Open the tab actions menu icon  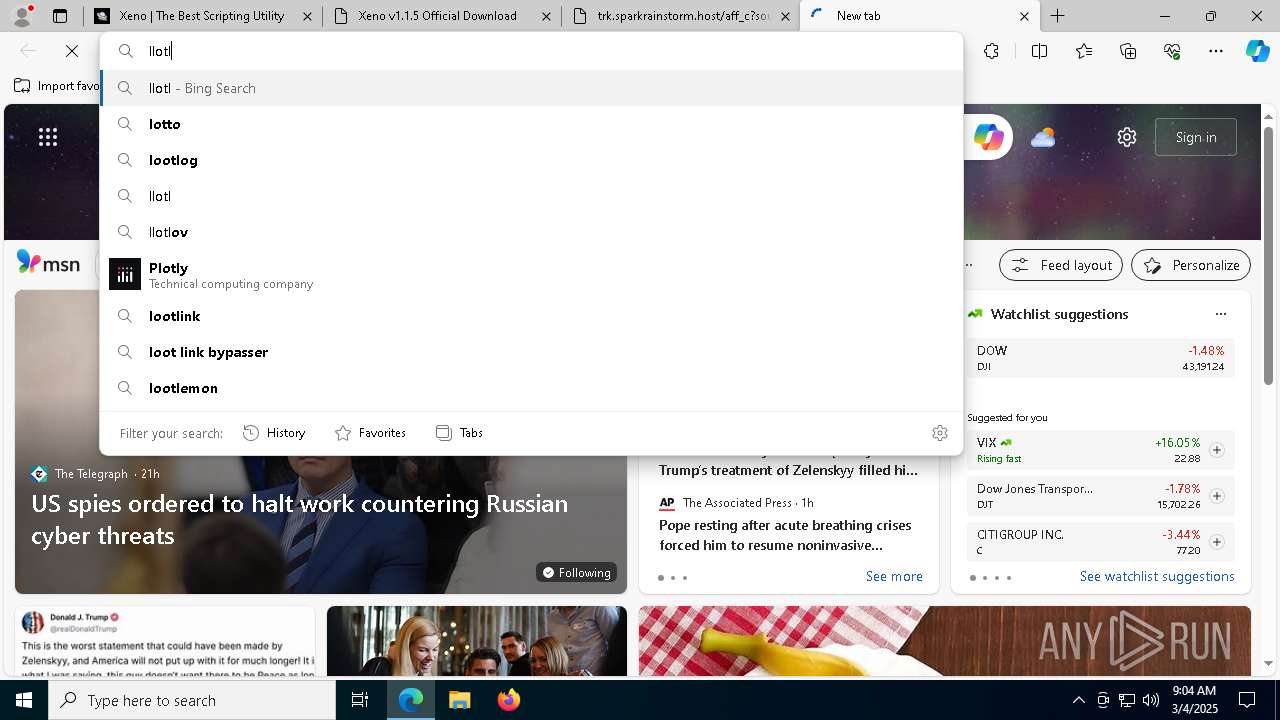point(60,16)
